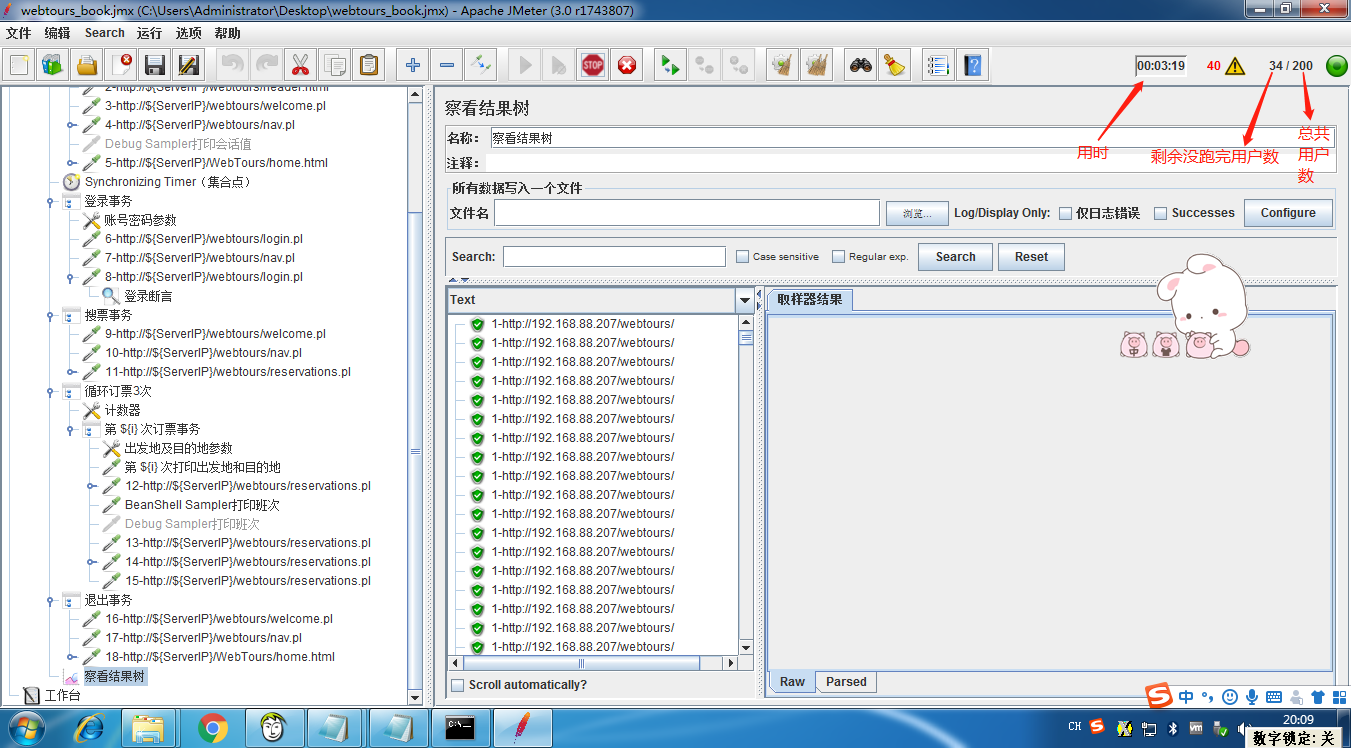Toggle the Successes checkbox

tap(1160, 213)
